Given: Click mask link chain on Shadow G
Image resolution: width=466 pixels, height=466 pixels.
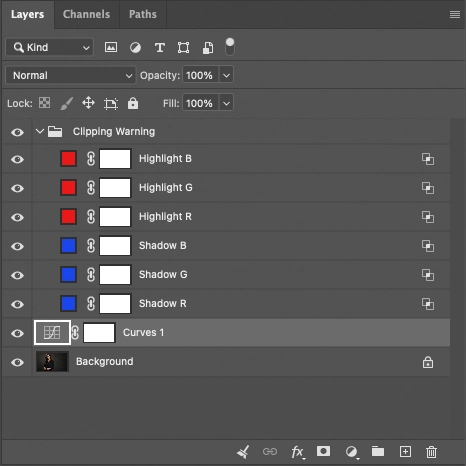Looking at the screenshot, I should 91,275.
